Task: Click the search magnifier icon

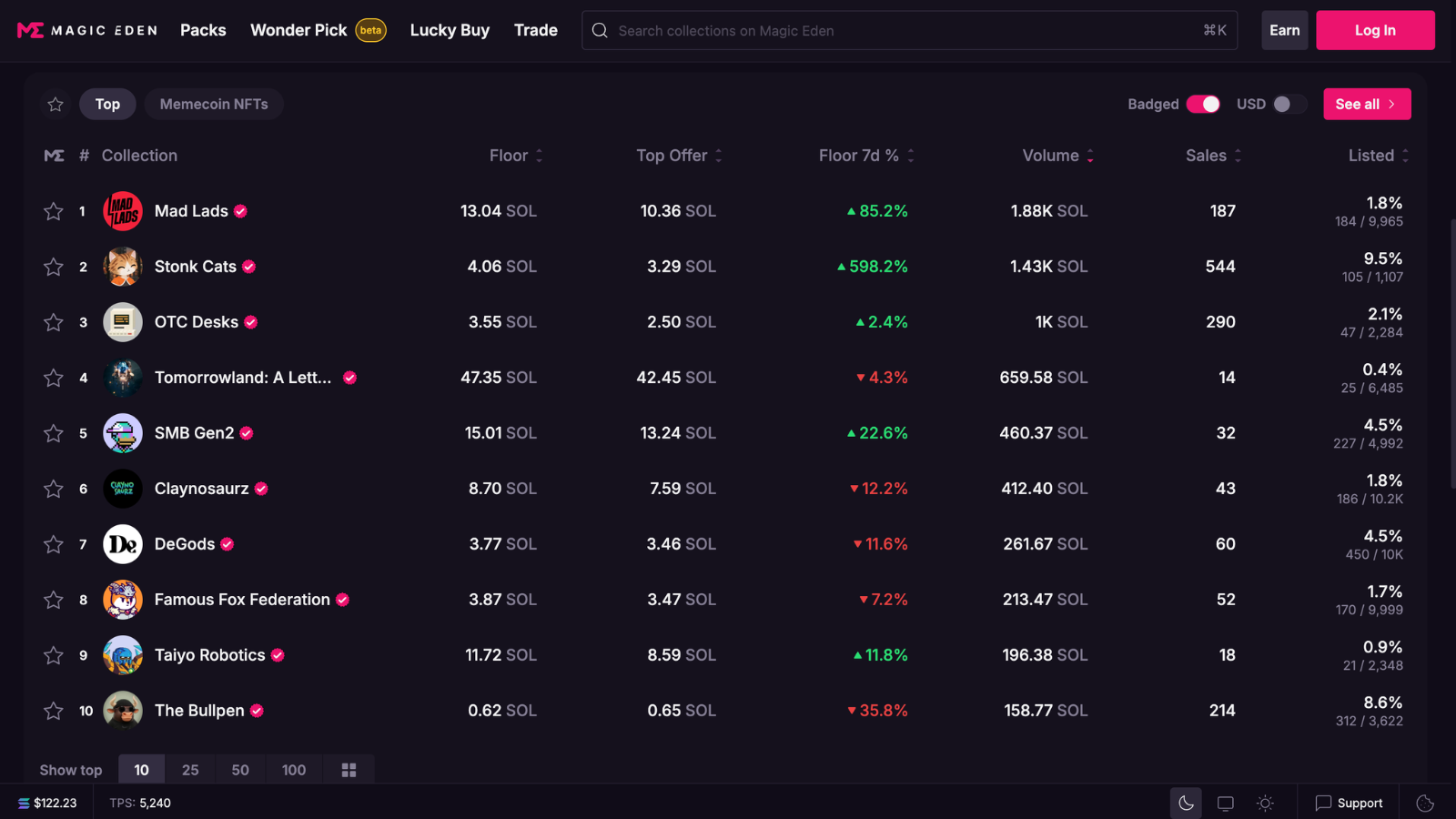Action: click(600, 30)
